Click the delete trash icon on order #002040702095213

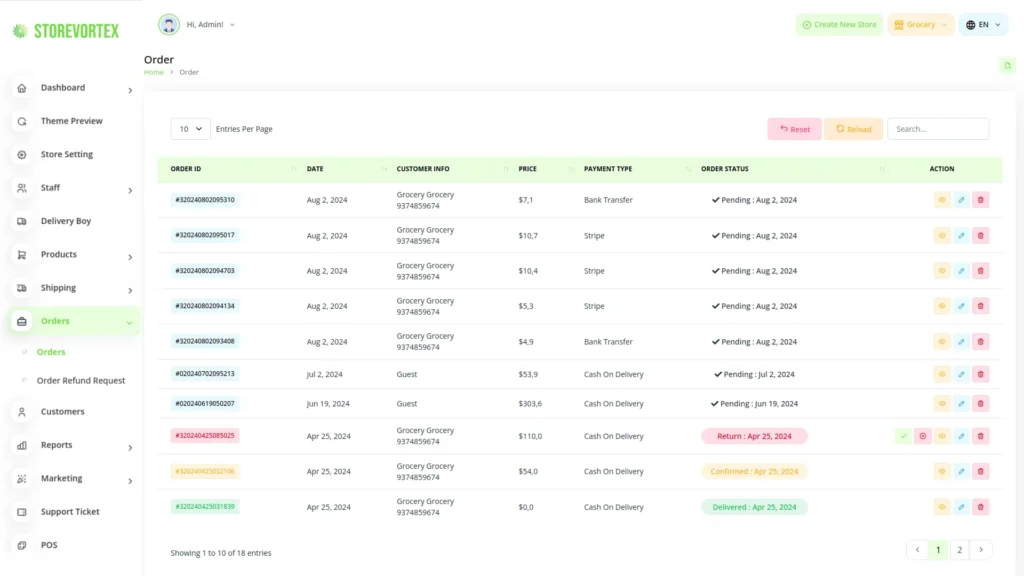click(x=981, y=375)
